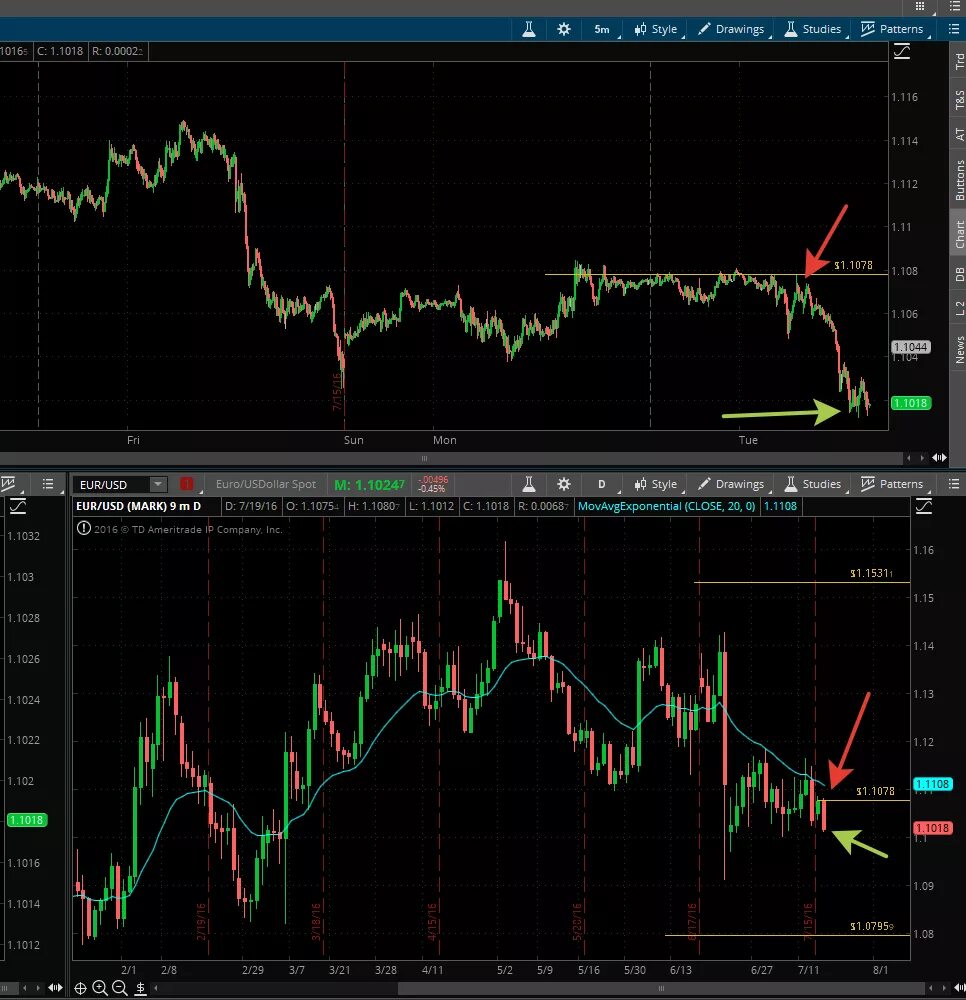Switch to the L2 side tab

click(958, 308)
